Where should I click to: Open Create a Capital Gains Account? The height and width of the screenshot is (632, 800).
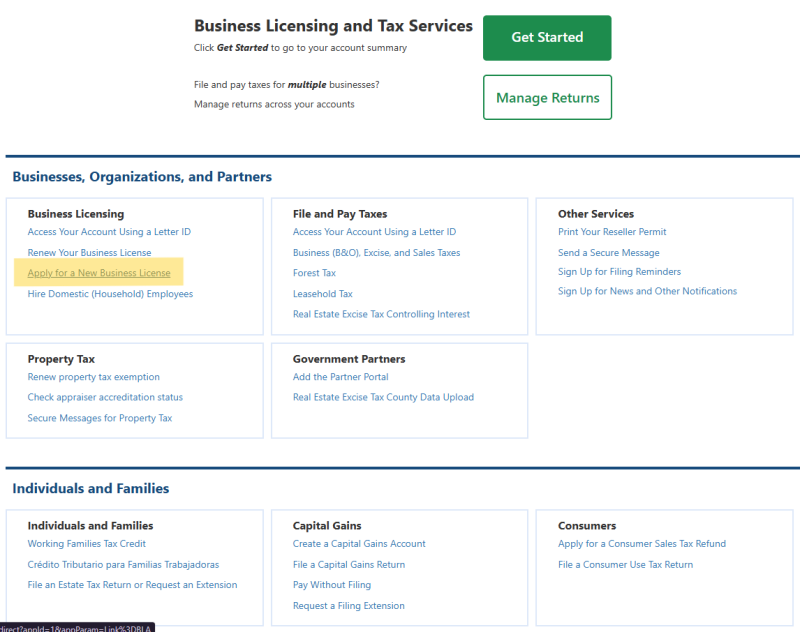click(359, 544)
